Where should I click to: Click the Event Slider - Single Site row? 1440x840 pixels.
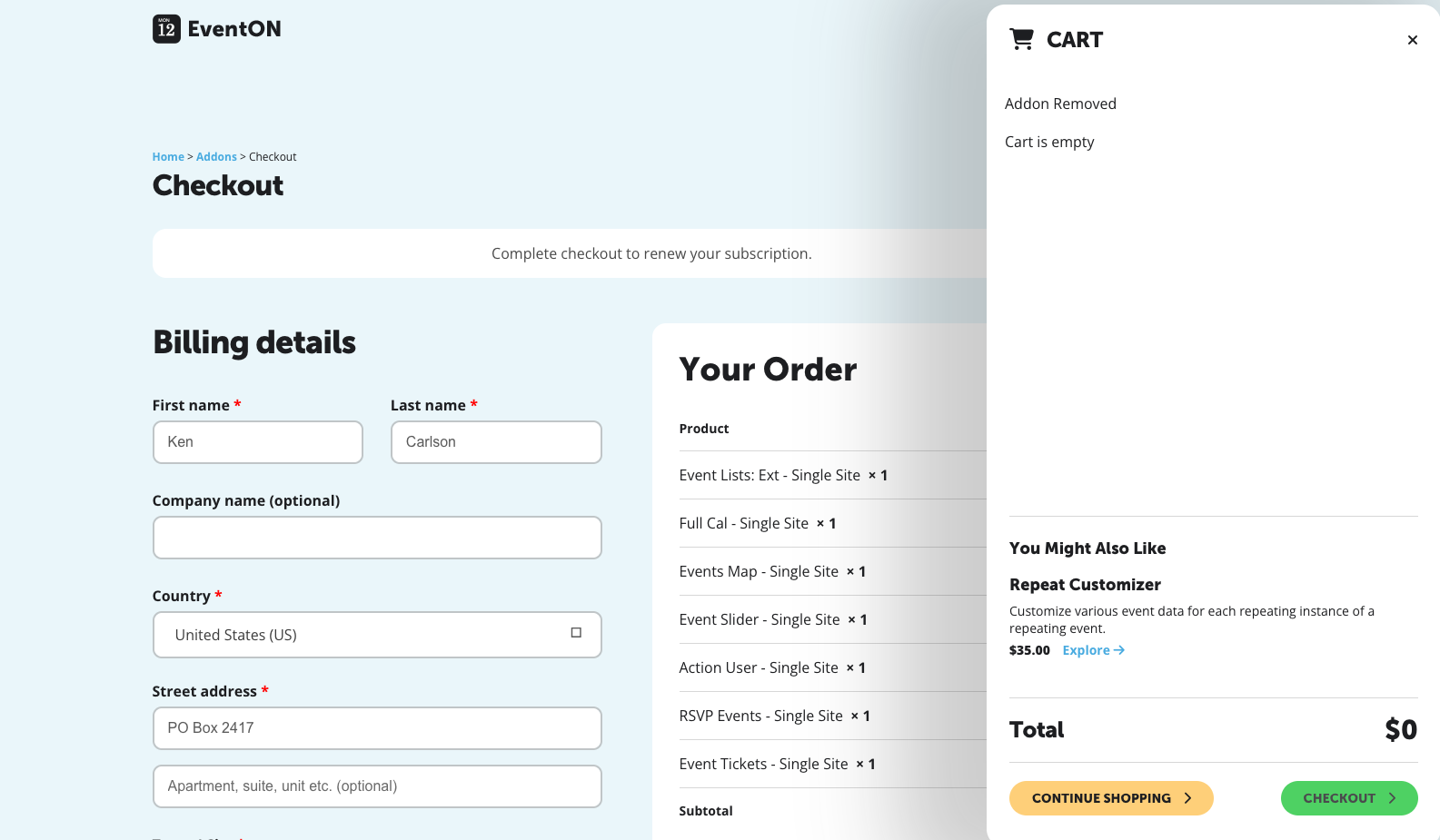tap(832, 619)
